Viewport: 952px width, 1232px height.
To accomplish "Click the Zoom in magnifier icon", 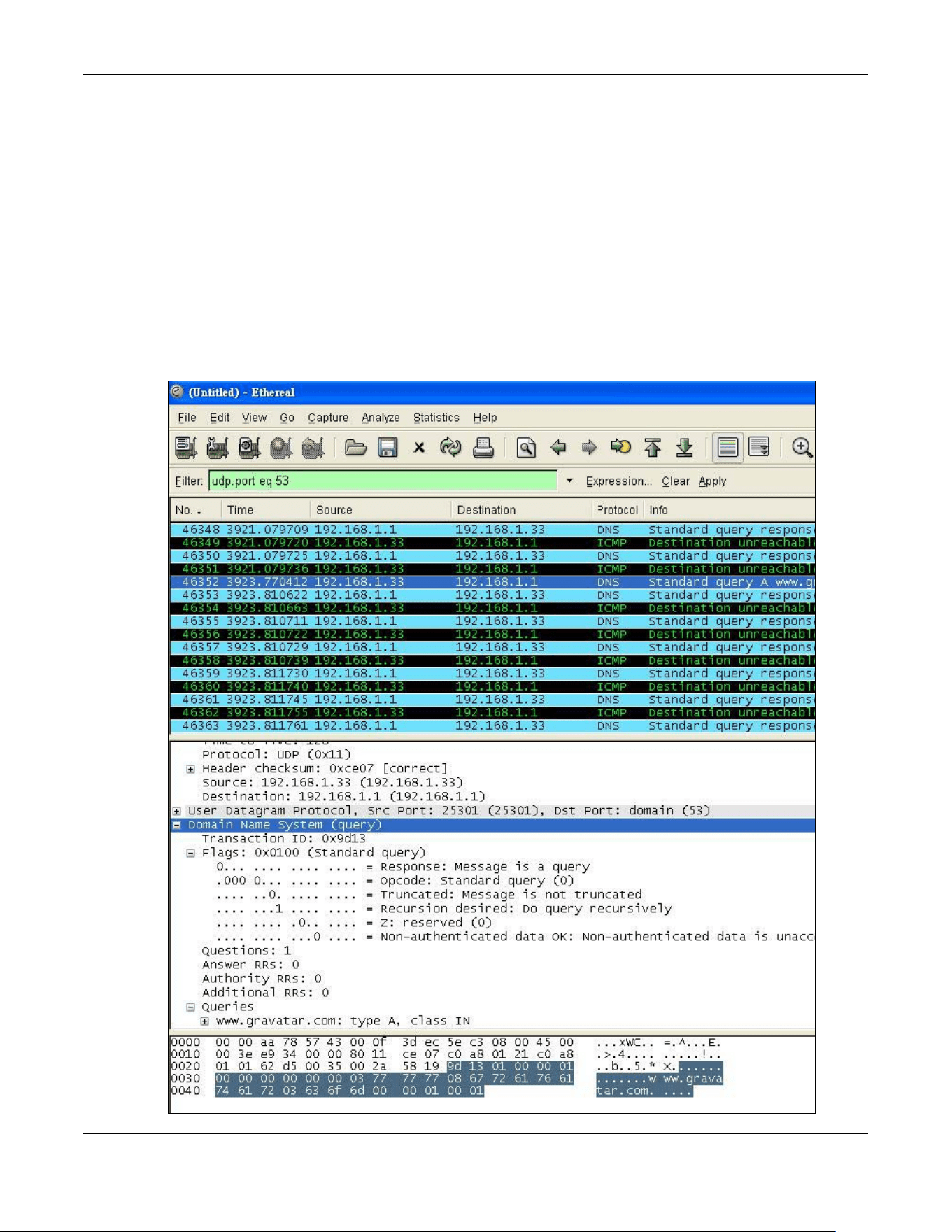I will 802,448.
